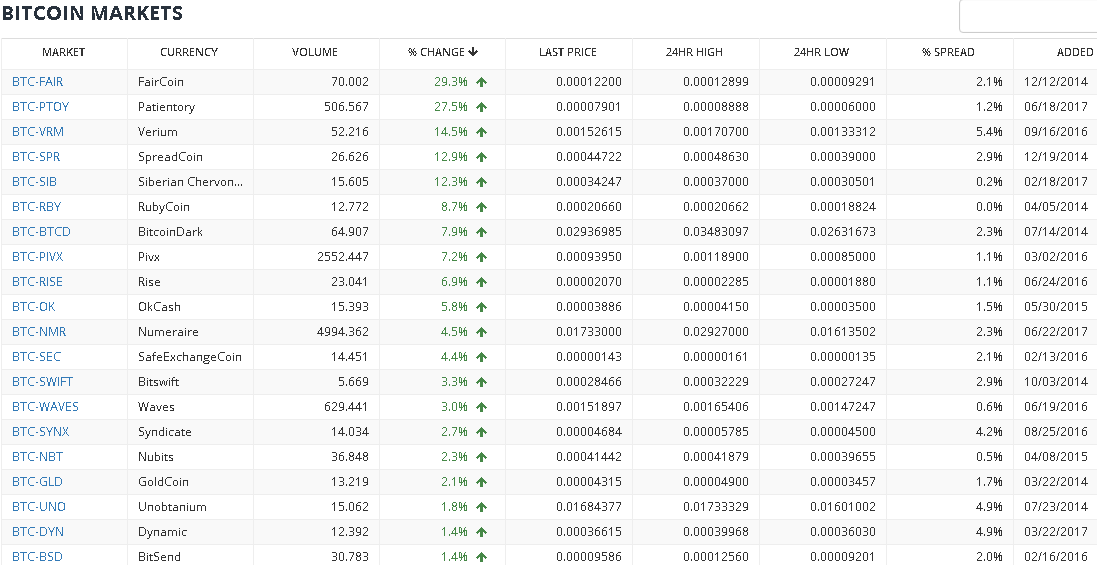This screenshot has width=1097, height=565.
Task: Sort table by % SPREAD header
Action: tap(948, 52)
